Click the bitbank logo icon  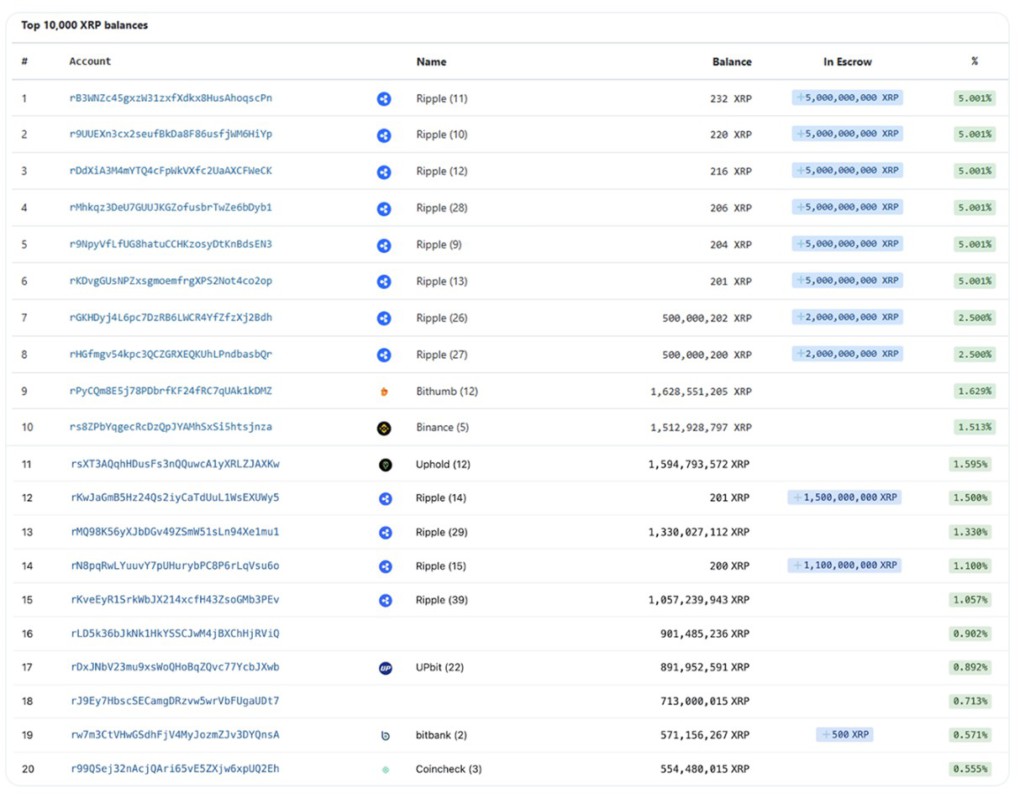[386, 736]
